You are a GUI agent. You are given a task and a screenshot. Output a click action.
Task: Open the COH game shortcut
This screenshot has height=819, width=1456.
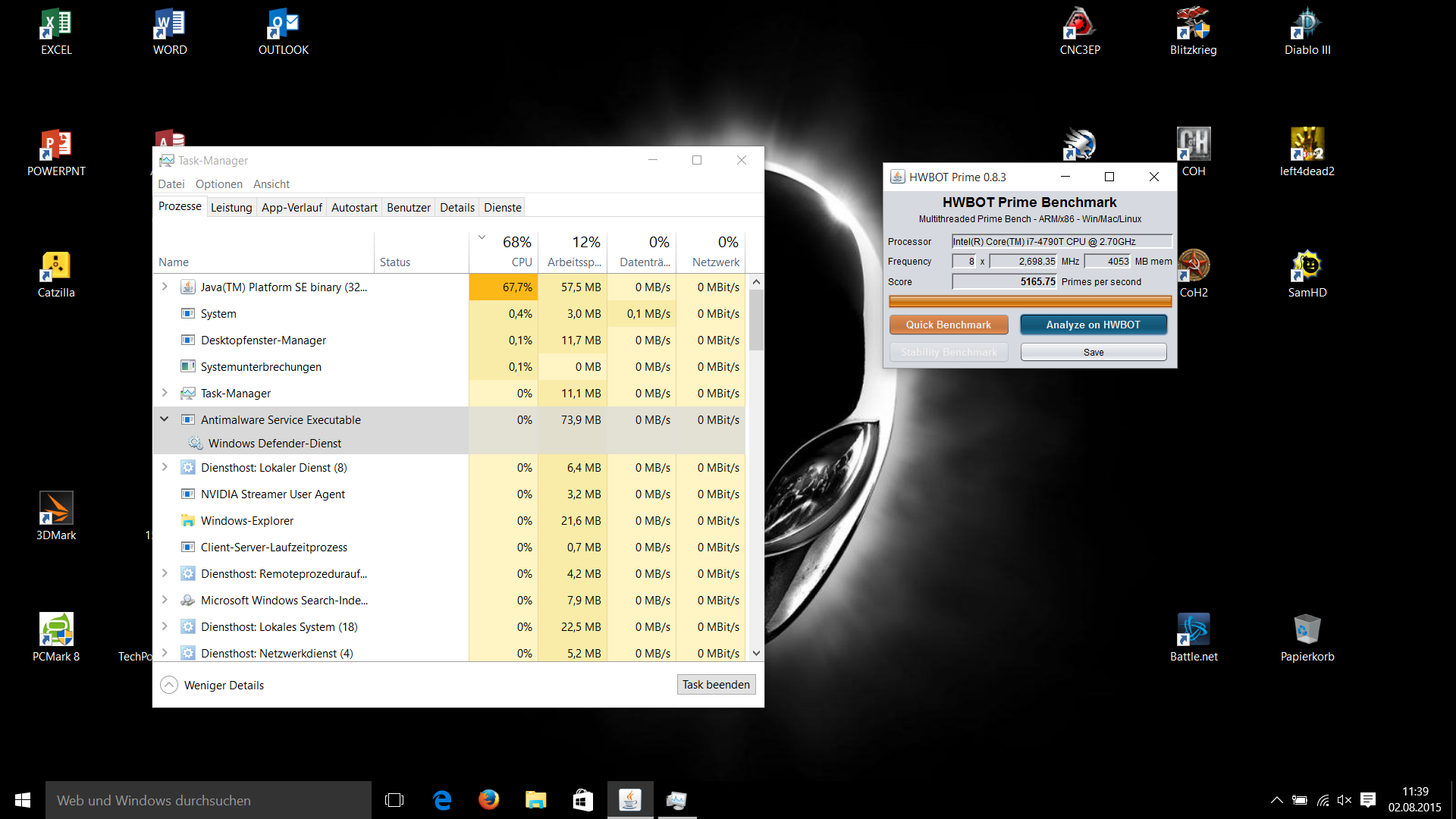pos(1194,154)
